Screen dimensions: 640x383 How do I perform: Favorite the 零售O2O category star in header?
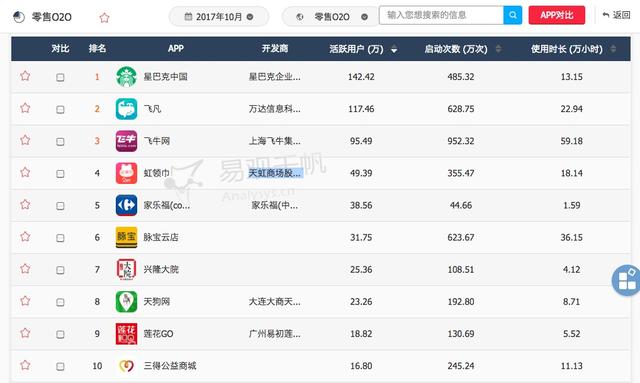coord(104,18)
